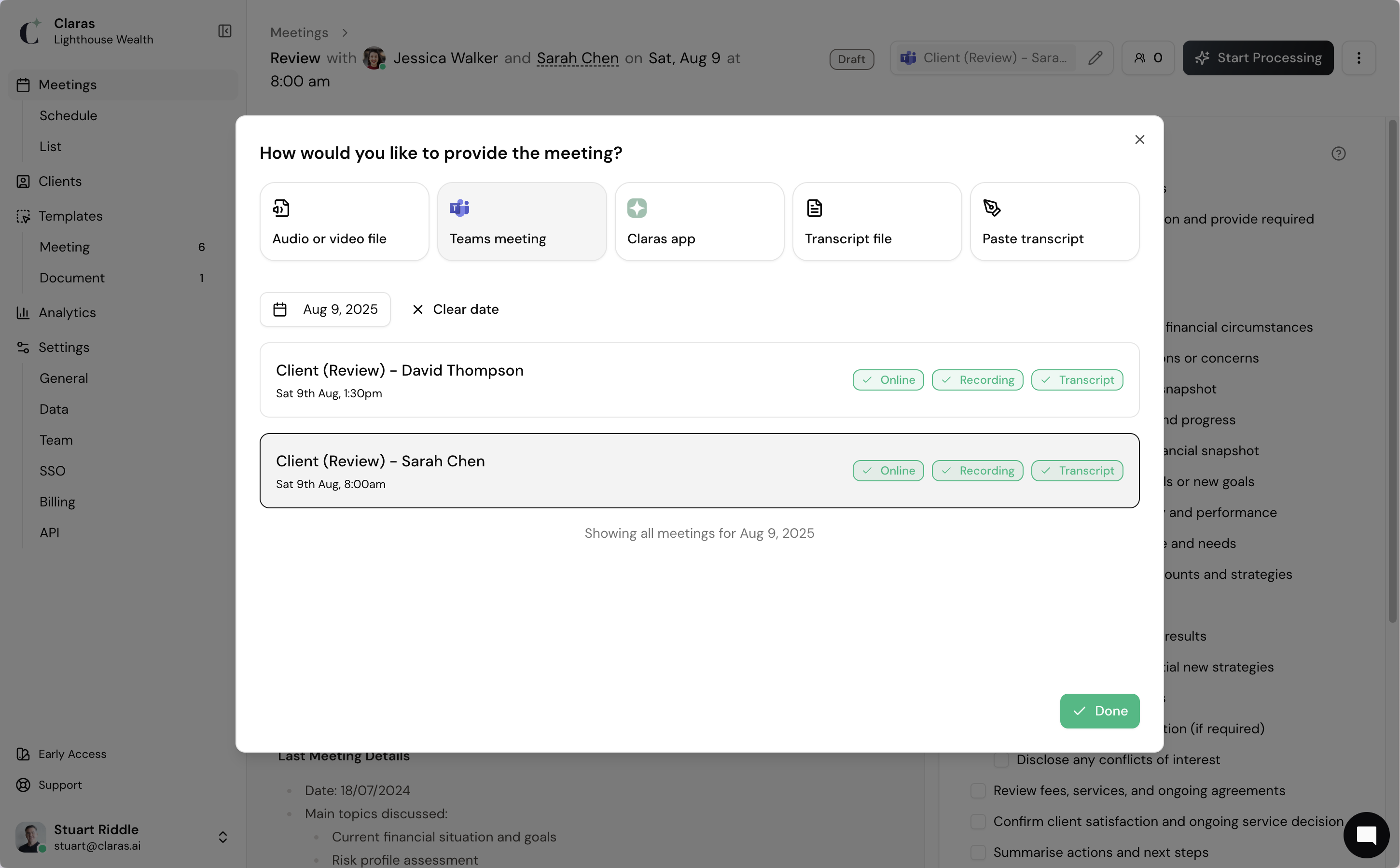This screenshot has height=868, width=1400.
Task: Open Billing settings
Action: click(57, 502)
